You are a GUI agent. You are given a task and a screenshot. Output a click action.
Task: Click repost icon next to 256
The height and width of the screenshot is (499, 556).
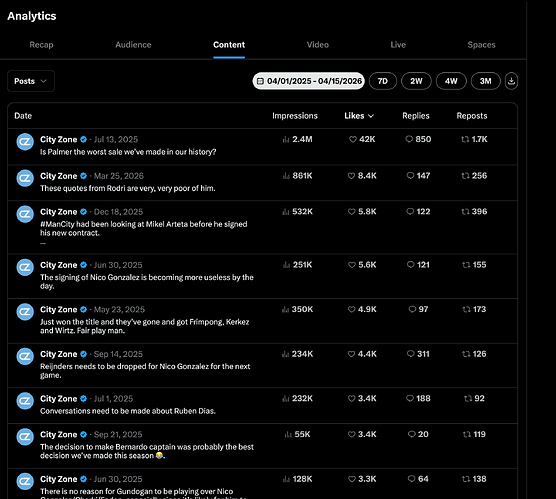pyautogui.click(x=466, y=176)
